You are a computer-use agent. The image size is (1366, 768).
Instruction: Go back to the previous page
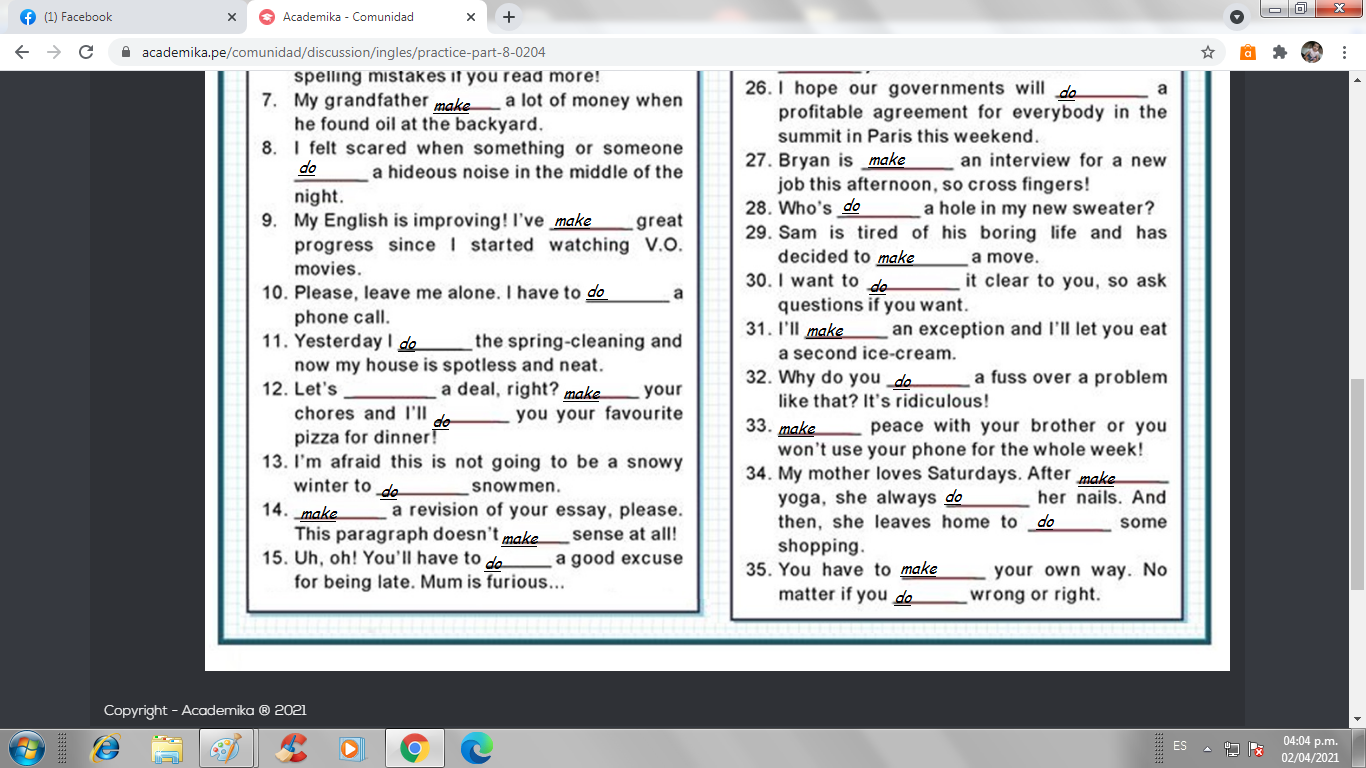pos(22,52)
